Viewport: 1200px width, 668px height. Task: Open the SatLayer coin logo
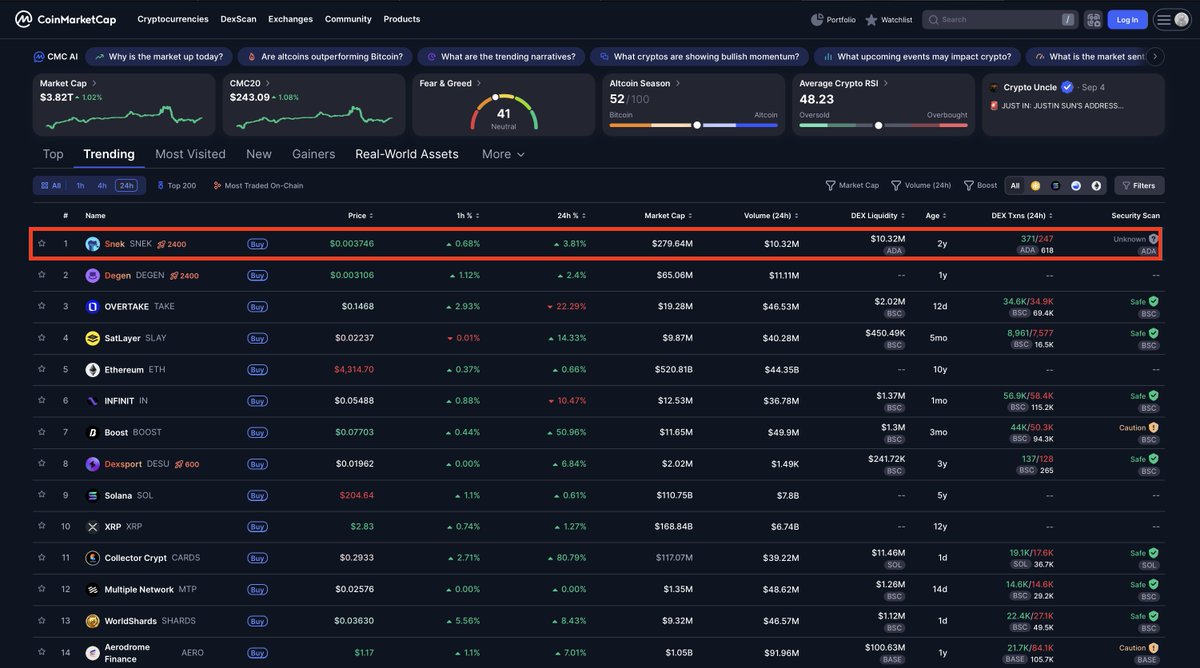click(93, 338)
